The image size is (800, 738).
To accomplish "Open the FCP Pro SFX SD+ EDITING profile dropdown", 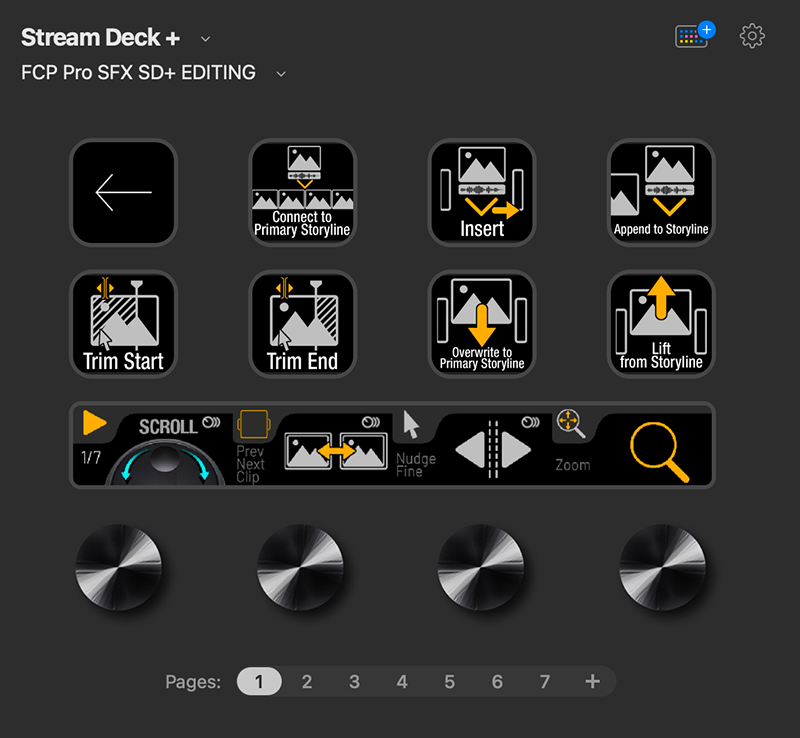I will coord(281,73).
